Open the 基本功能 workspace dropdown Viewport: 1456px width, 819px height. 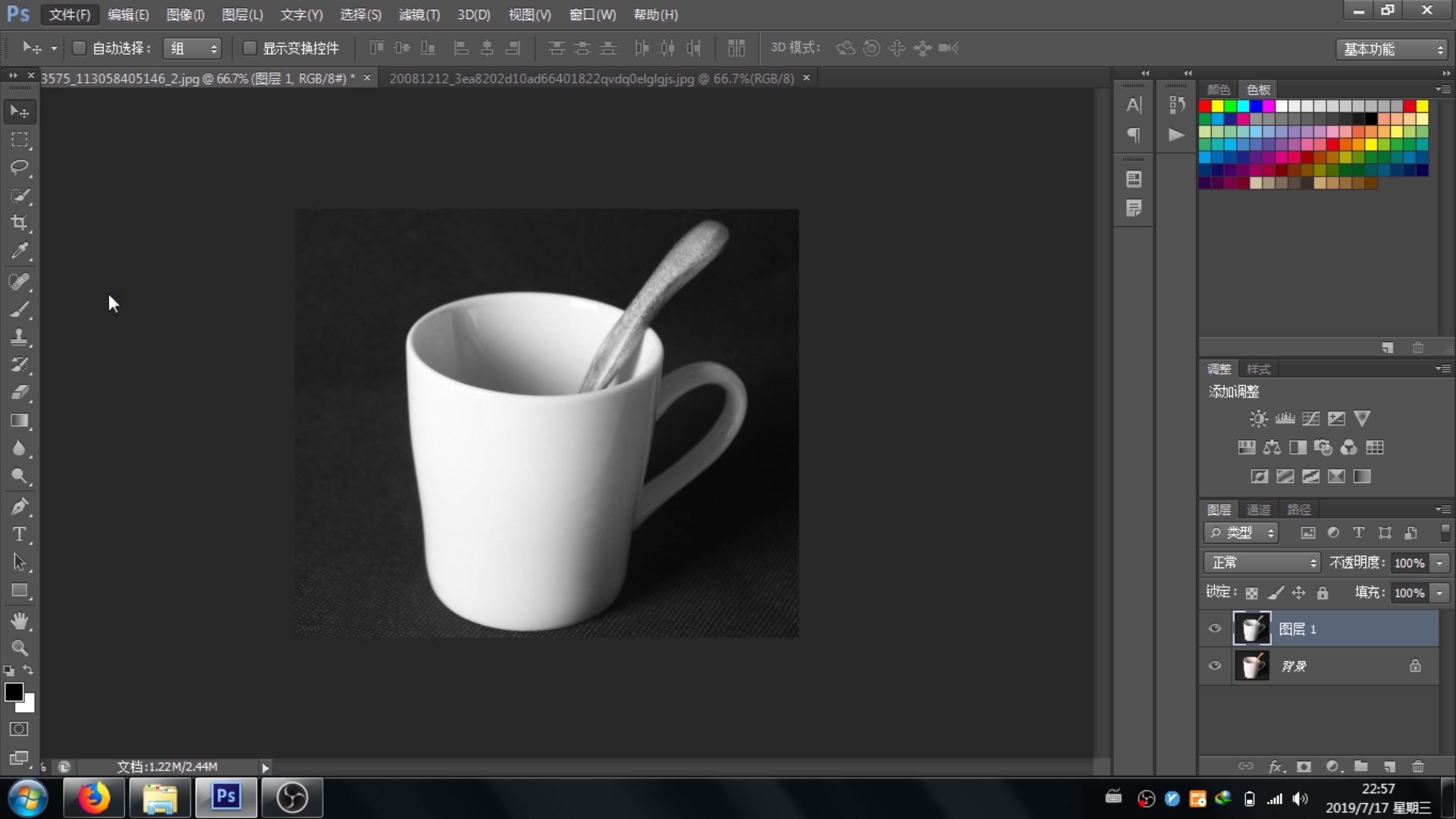pos(1392,49)
